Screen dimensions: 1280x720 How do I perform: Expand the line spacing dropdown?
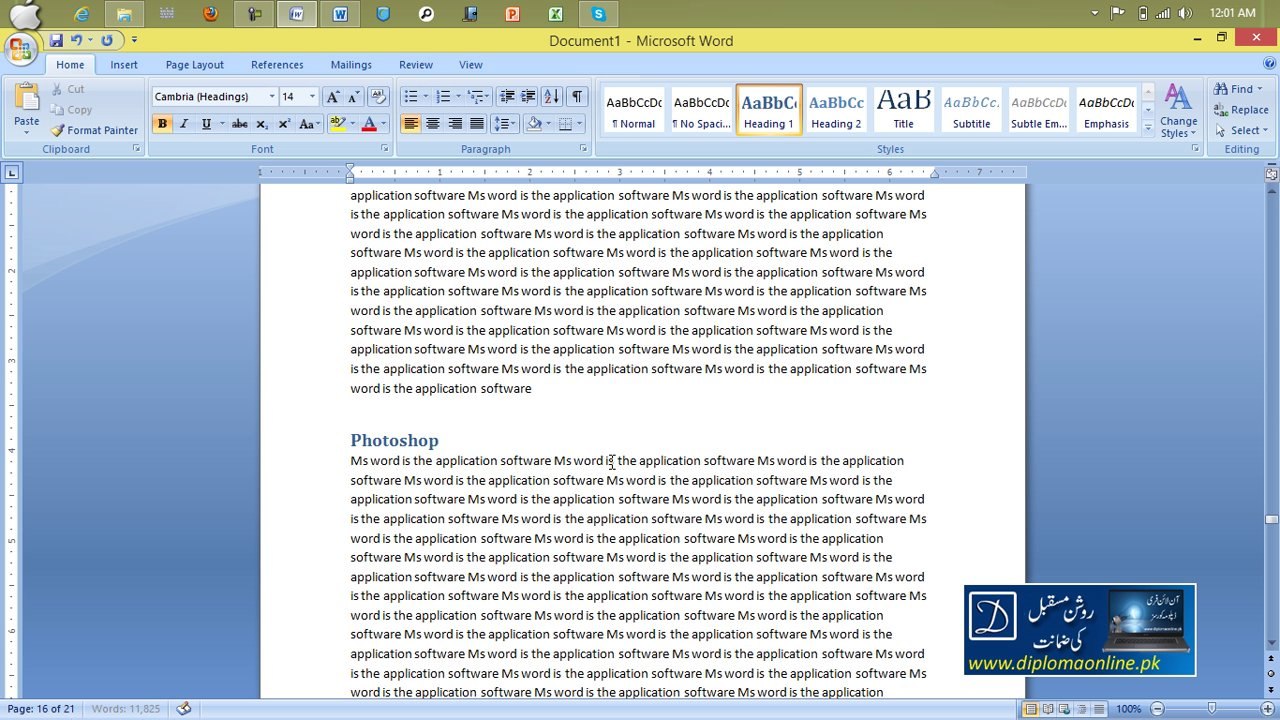(x=505, y=124)
